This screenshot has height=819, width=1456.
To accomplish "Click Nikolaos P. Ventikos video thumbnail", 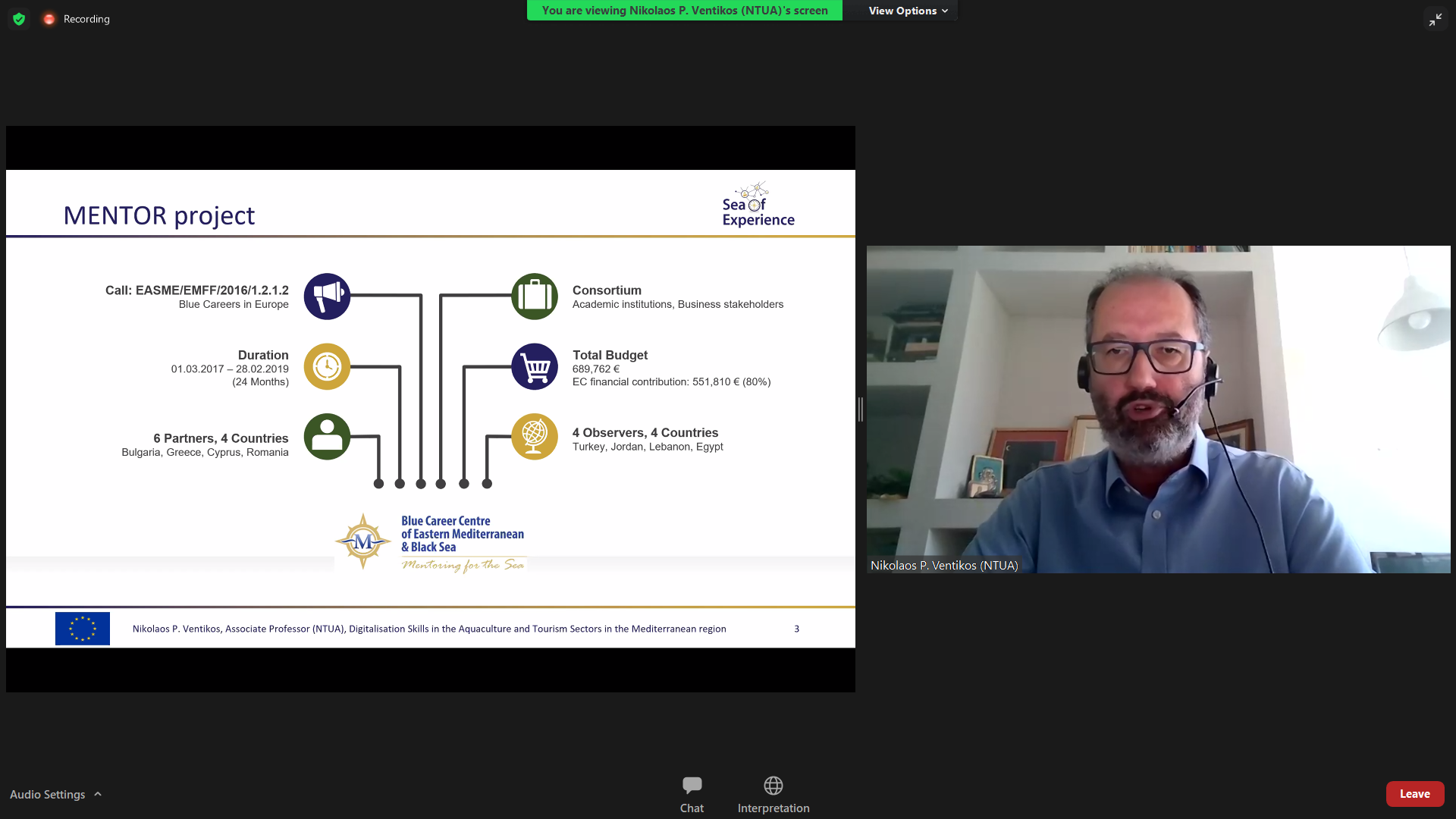I will click(1158, 409).
